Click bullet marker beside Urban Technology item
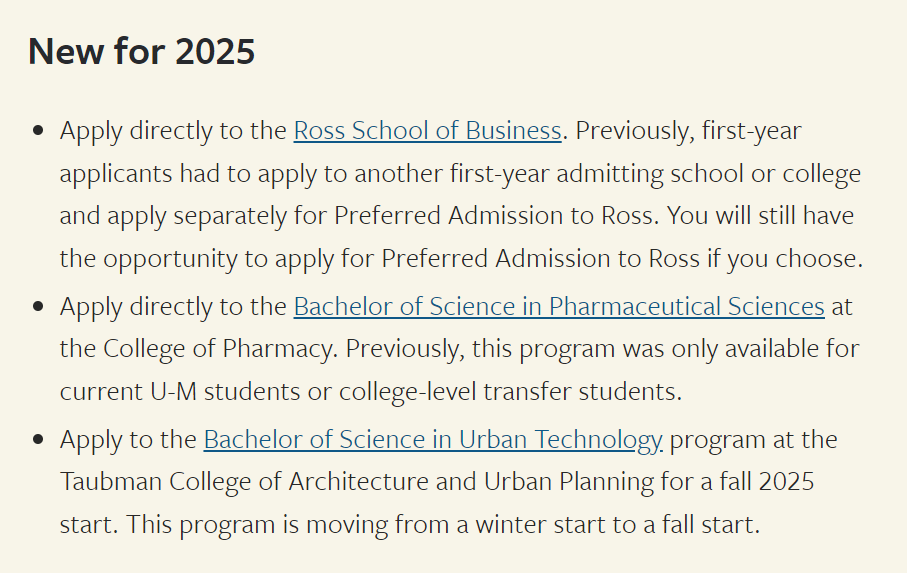 pos(39,439)
